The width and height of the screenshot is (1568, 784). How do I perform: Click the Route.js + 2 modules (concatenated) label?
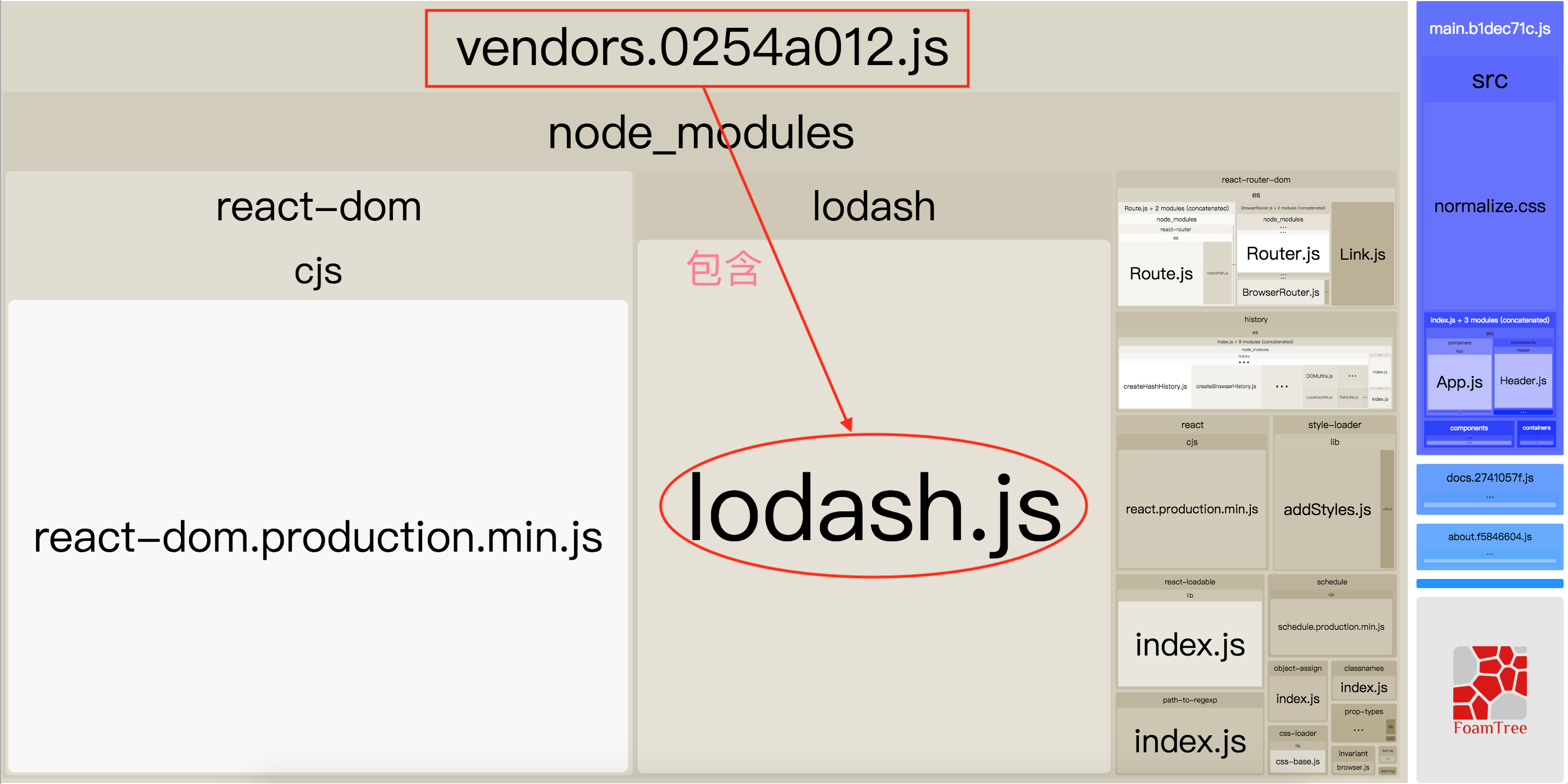[x=1176, y=208]
